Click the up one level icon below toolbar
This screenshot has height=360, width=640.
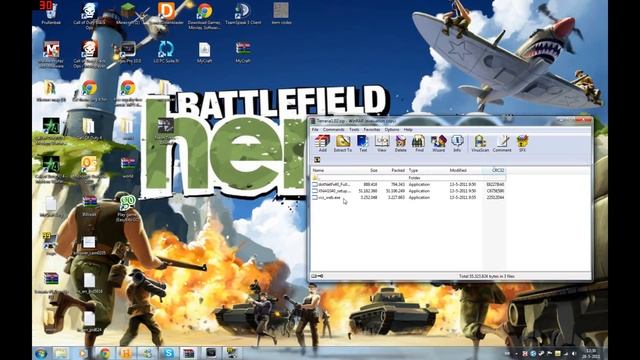[x=317, y=160]
